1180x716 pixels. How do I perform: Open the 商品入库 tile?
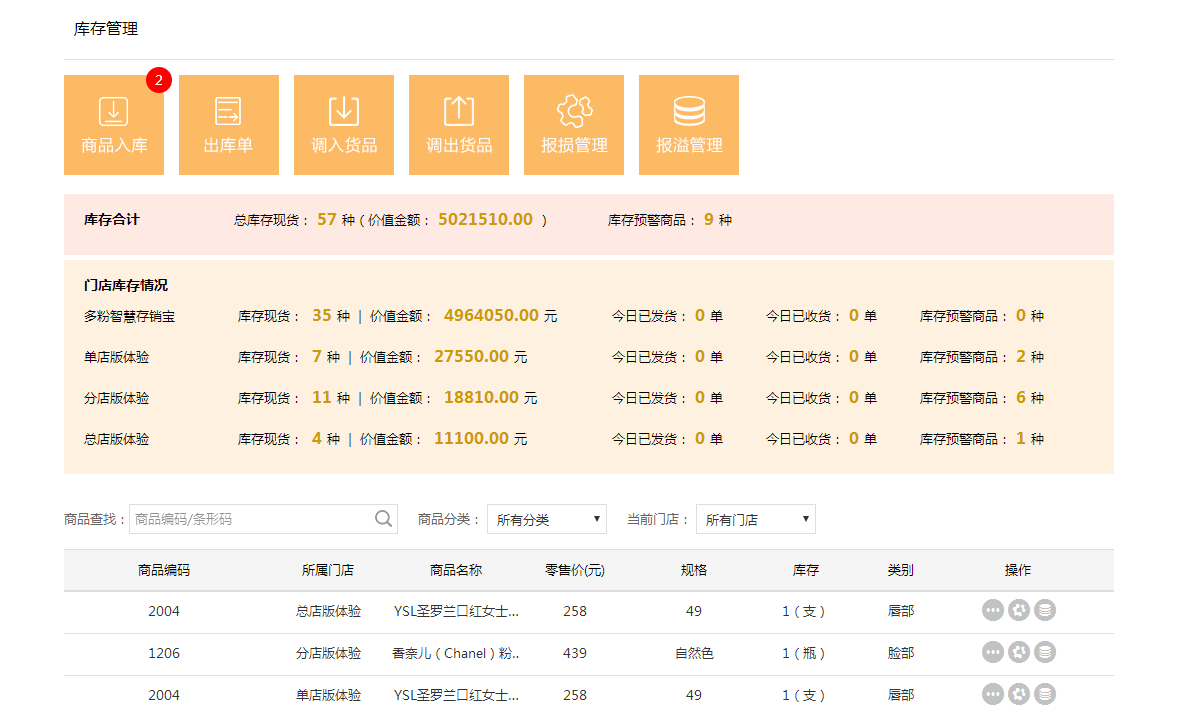(114, 125)
